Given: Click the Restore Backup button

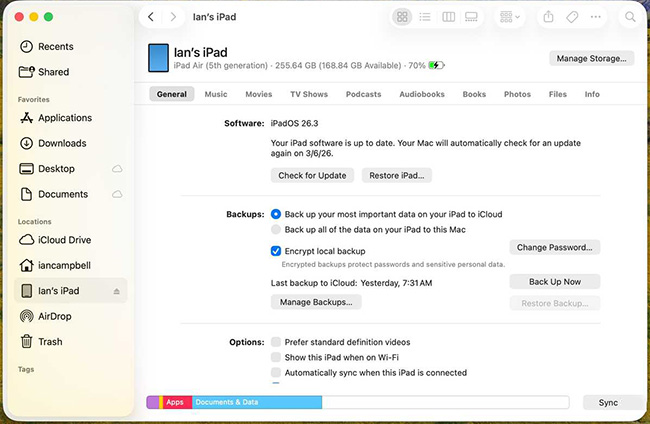Looking at the screenshot, I should click(555, 303).
